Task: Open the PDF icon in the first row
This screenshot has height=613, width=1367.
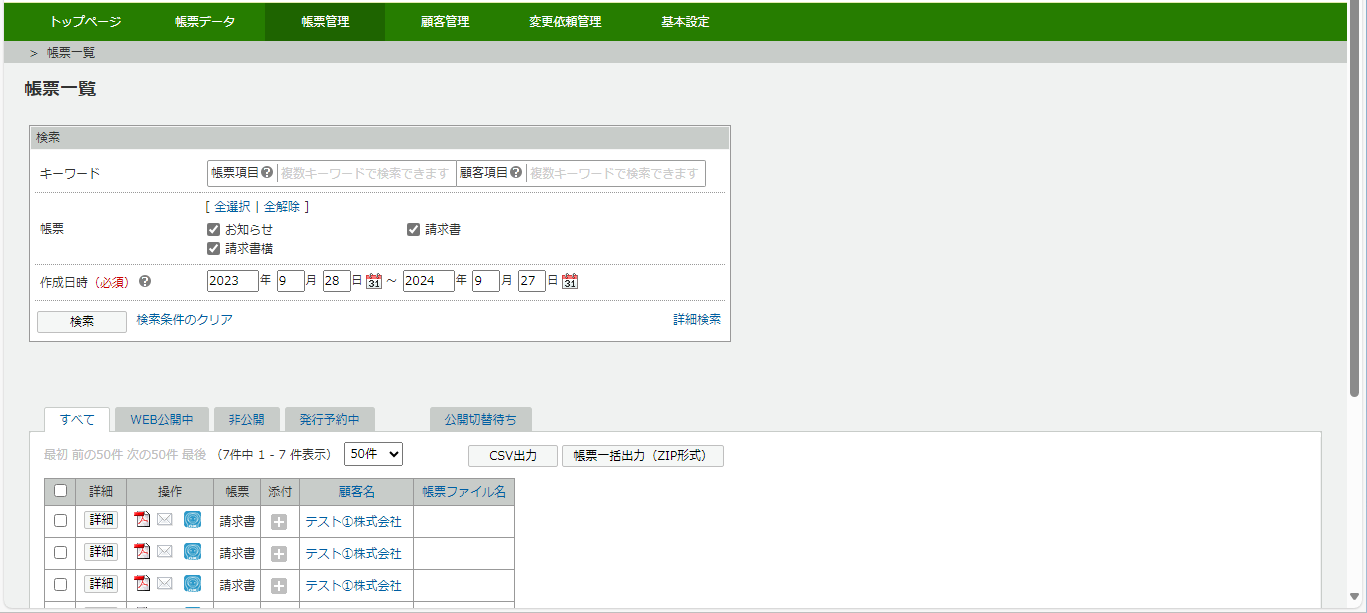Action: 141,519
